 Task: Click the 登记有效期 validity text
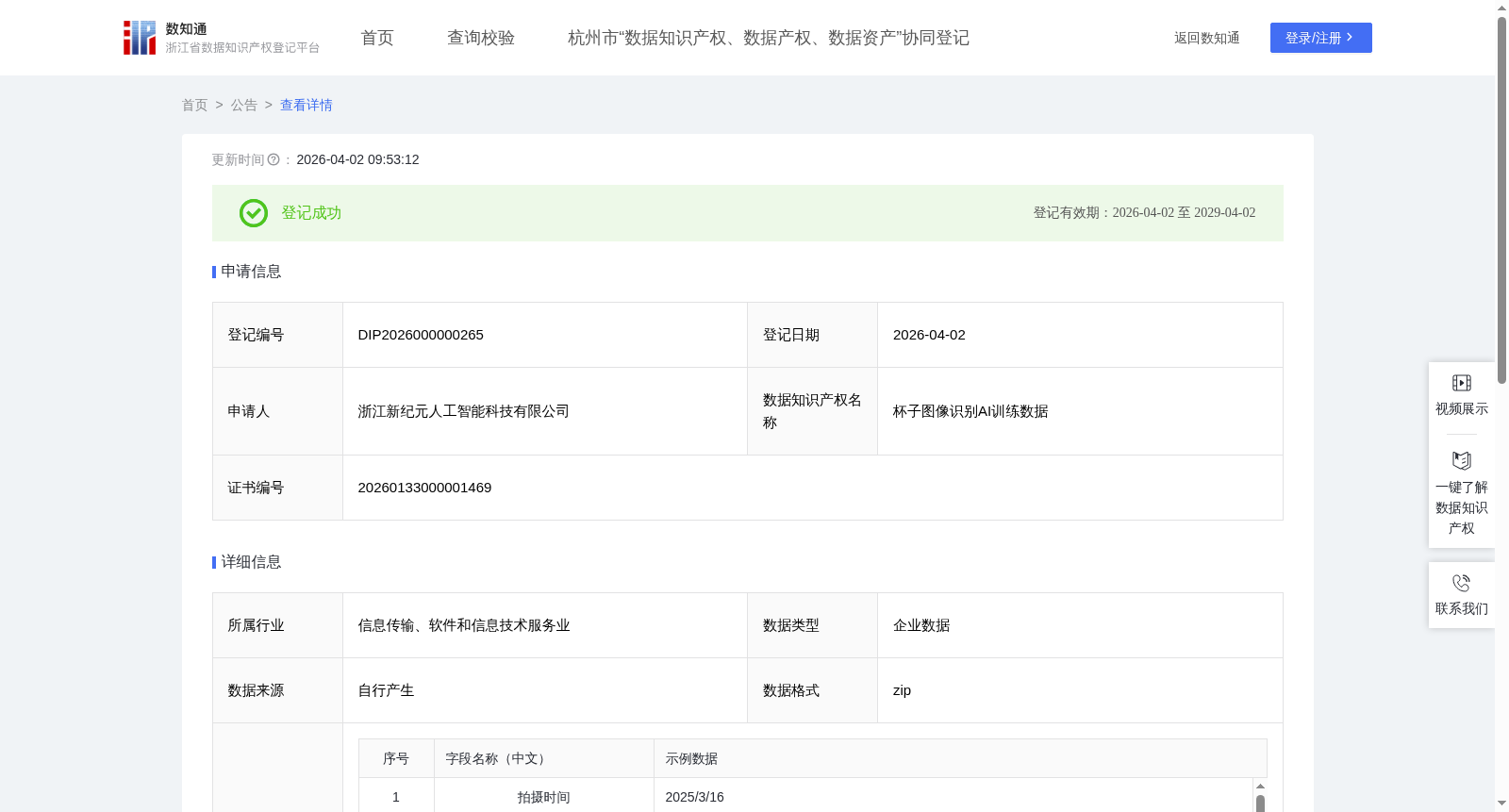click(x=1144, y=213)
